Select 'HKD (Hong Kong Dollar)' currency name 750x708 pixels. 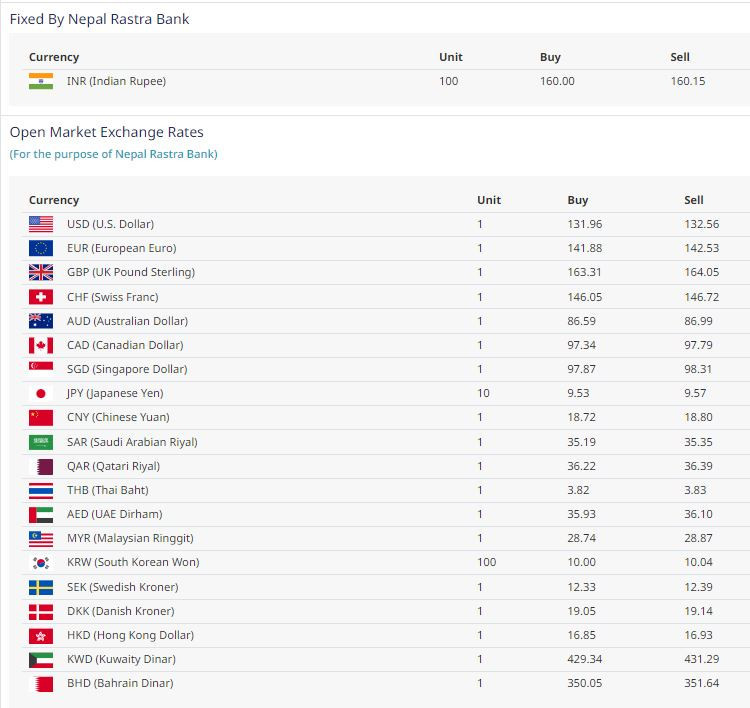coord(131,635)
